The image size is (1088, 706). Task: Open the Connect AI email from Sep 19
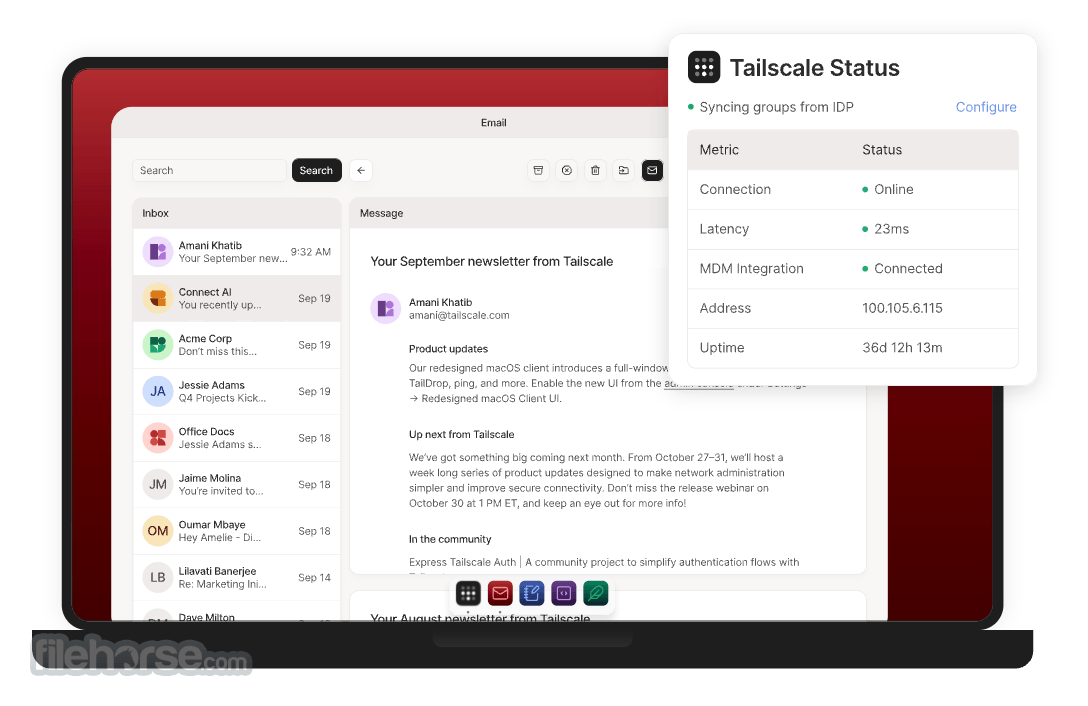pos(237,298)
